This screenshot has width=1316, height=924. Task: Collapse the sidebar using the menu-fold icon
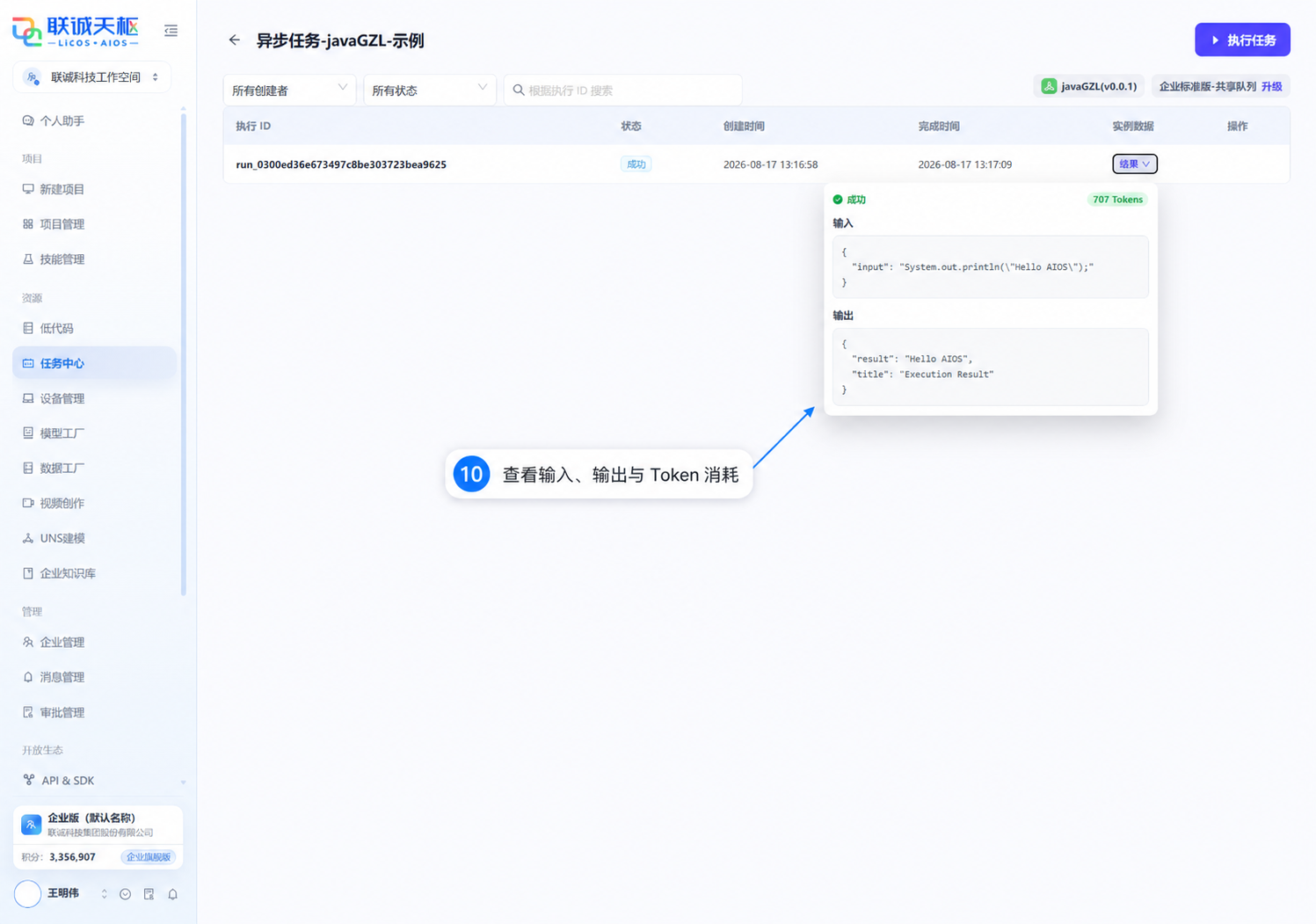coord(171,31)
